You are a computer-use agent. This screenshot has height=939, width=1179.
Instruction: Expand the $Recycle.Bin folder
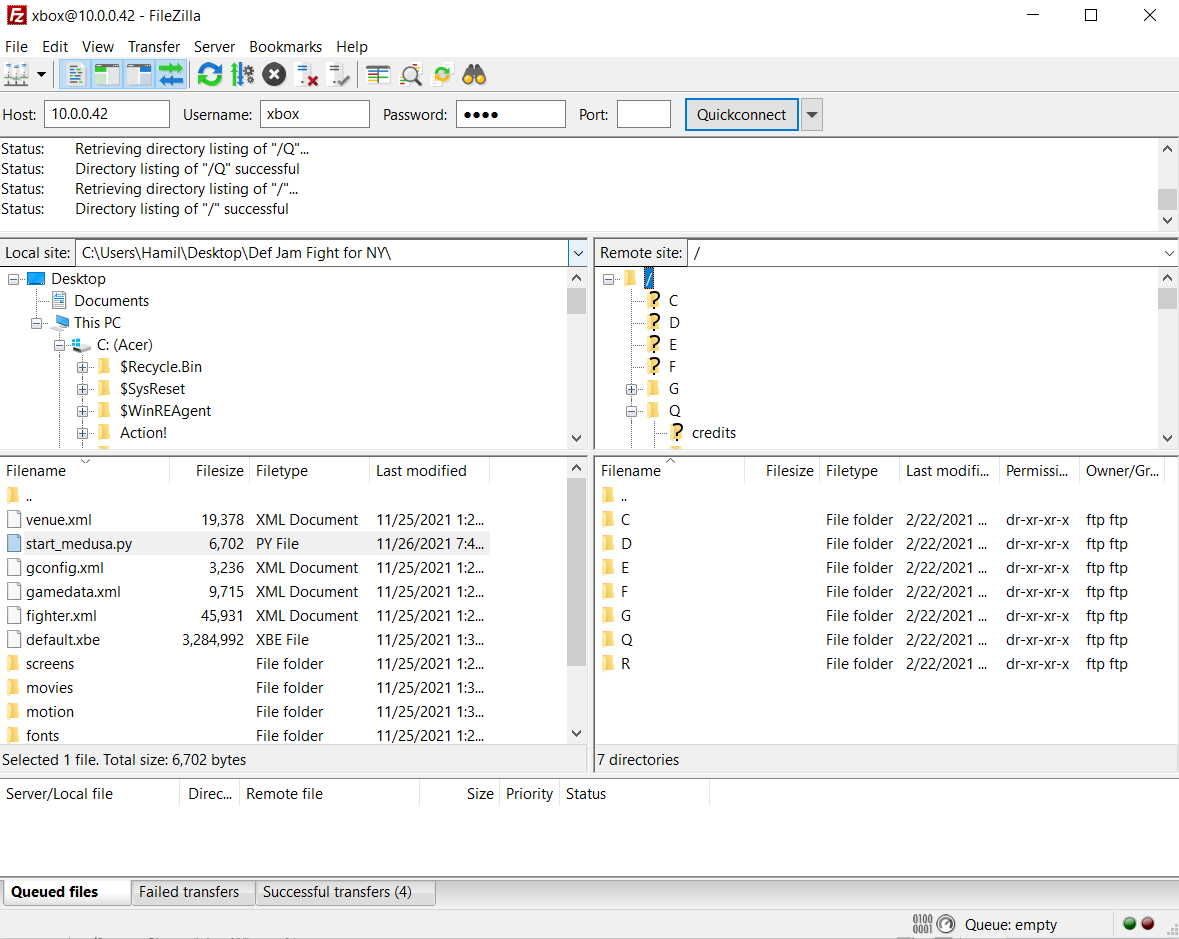coord(82,367)
